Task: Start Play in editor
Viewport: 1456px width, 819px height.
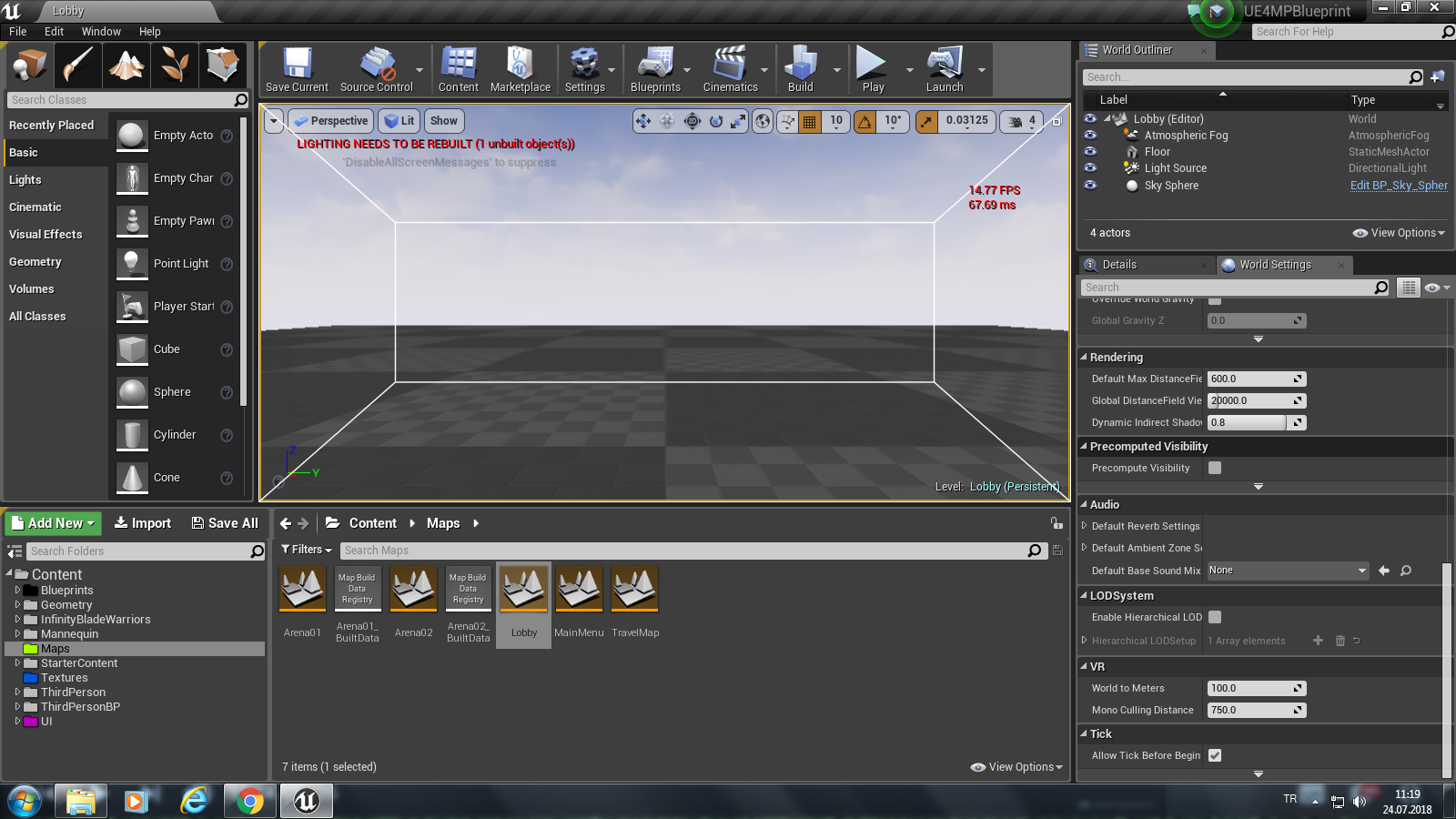Action: 873,70
